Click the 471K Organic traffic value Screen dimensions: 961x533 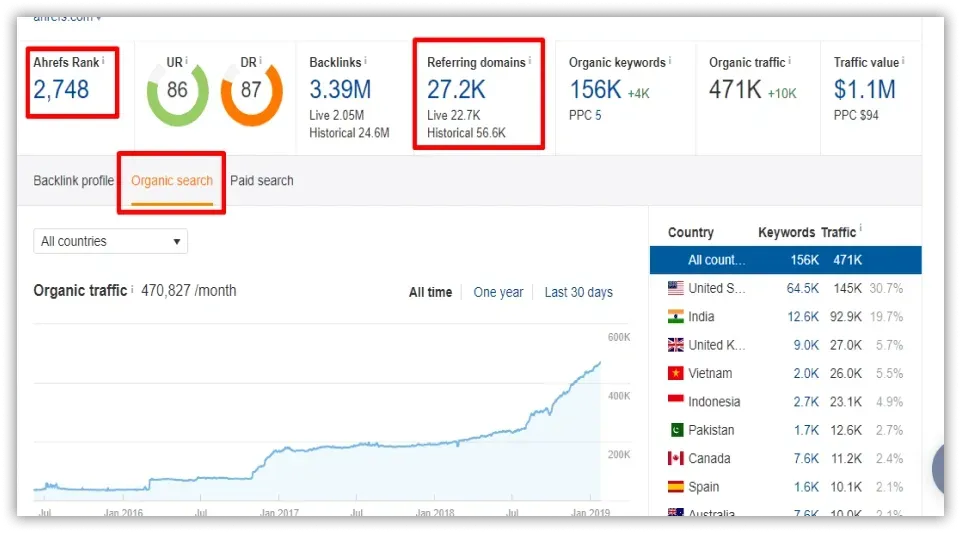(x=735, y=89)
